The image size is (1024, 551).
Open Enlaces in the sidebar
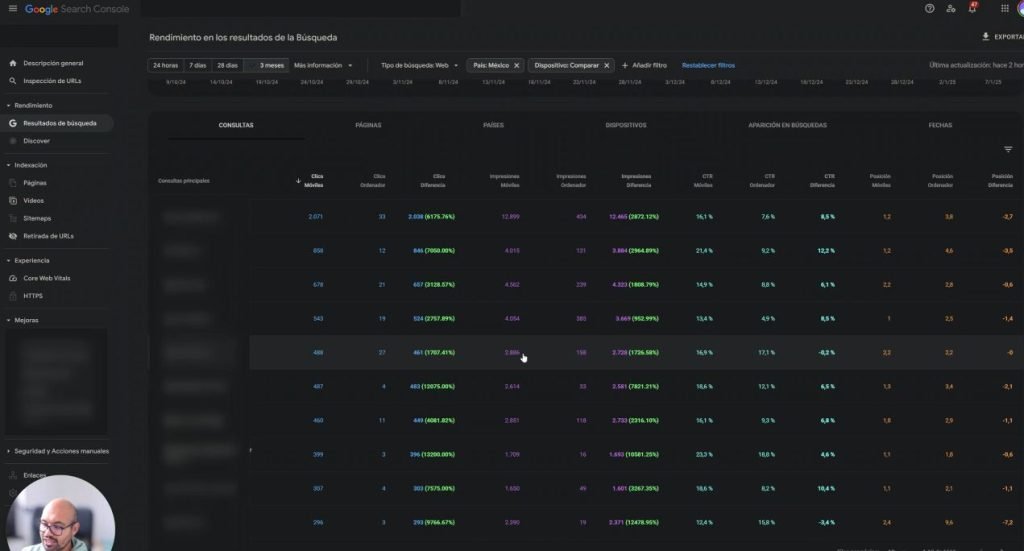pos(35,475)
